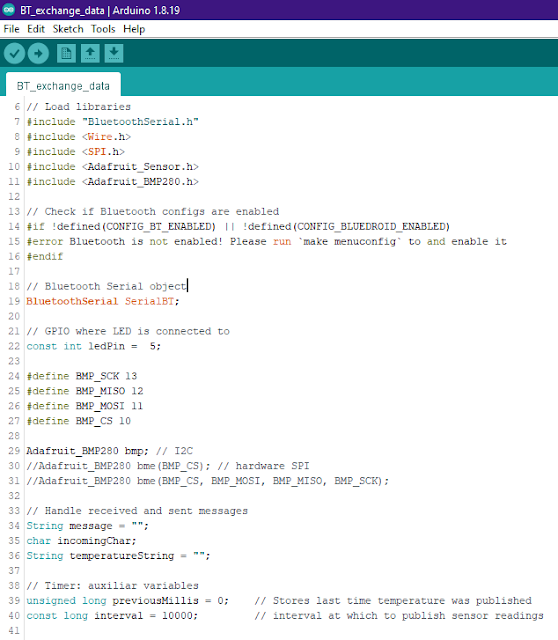Image resolution: width=558 pixels, height=640 pixels.
Task: Click the 'Check if Bluetooth configs are enabled' comment
Action: click(x=153, y=211)
